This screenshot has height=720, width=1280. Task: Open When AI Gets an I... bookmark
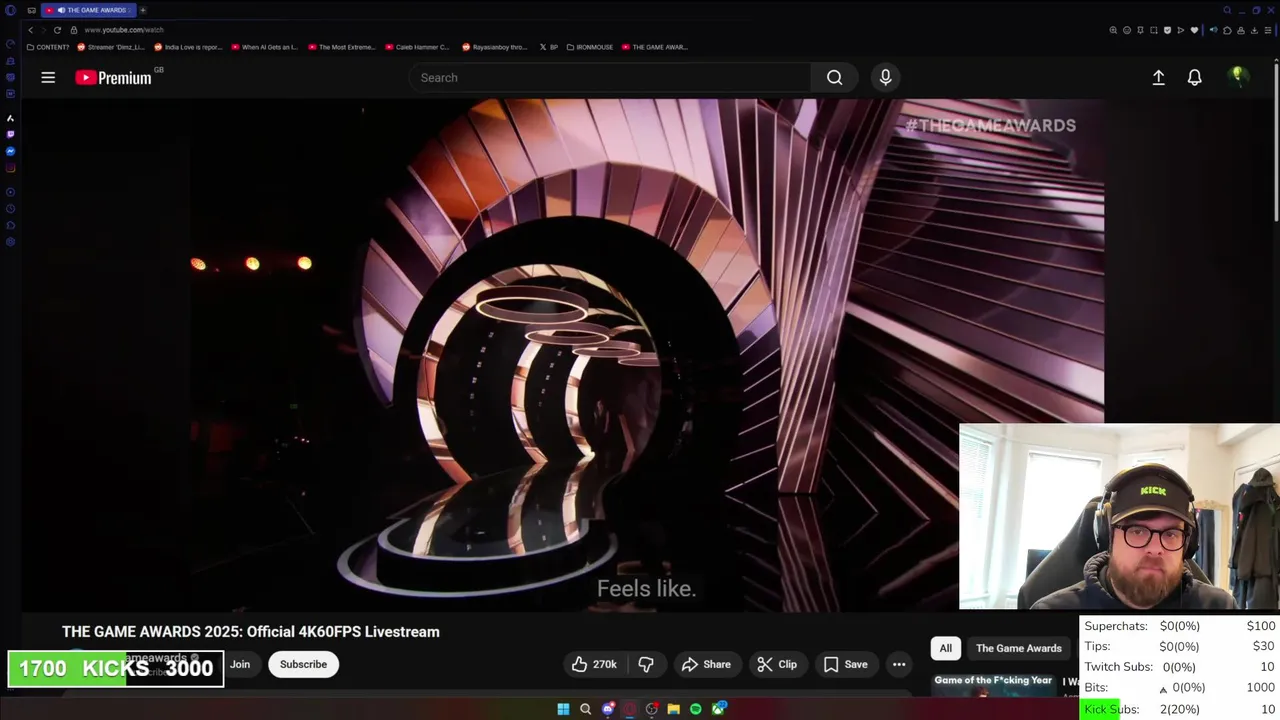265,47
